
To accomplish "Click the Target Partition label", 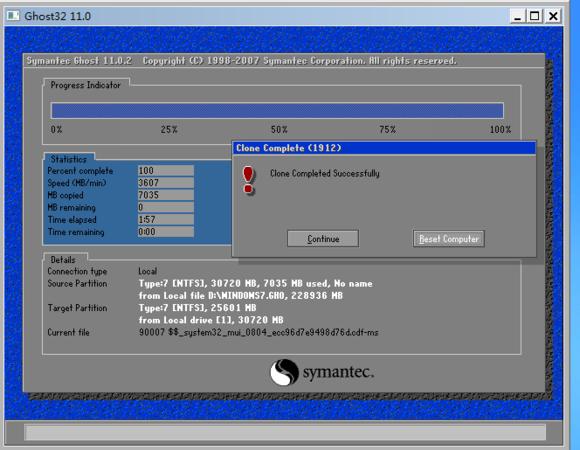I will (77, 308).
